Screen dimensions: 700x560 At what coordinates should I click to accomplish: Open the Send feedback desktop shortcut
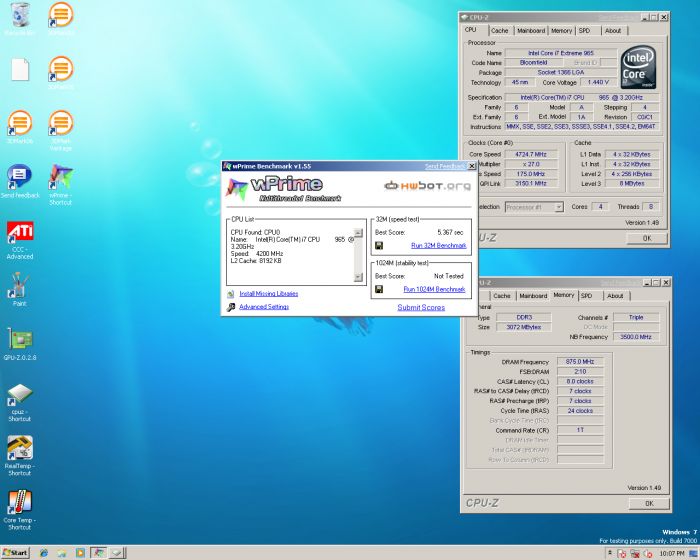coord(20,181)
